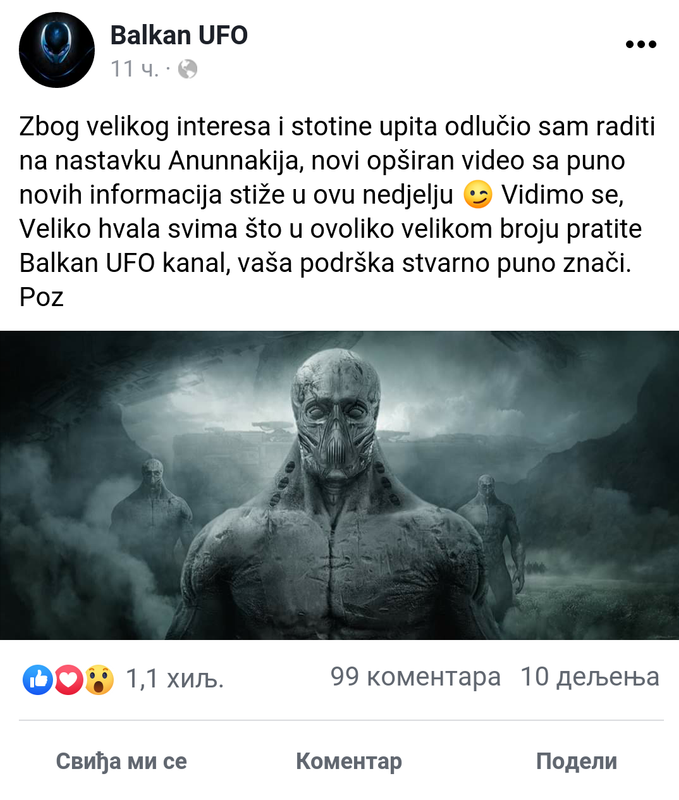The width and height of the screenshot is (679, 800).
Task: Click the Коментар button
Action: (349, 761)
